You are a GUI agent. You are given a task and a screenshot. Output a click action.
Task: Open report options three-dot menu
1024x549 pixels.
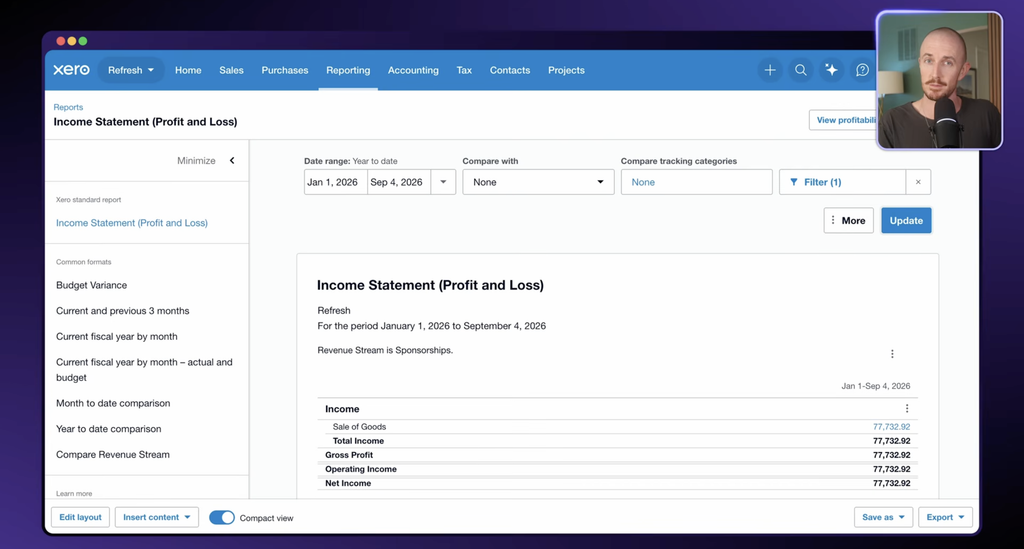(x=892, y=354)
